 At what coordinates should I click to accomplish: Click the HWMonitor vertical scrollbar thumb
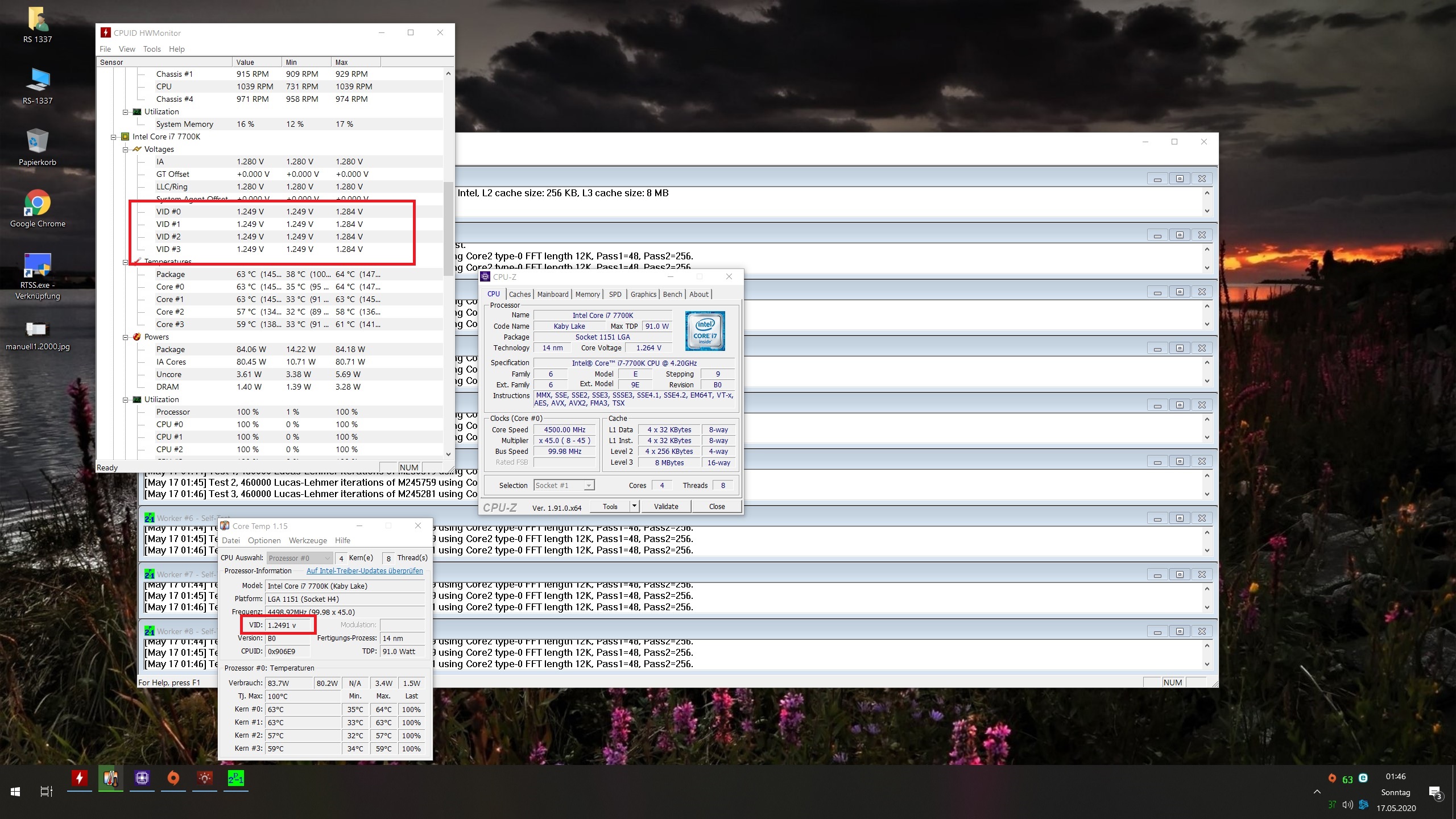448,227
